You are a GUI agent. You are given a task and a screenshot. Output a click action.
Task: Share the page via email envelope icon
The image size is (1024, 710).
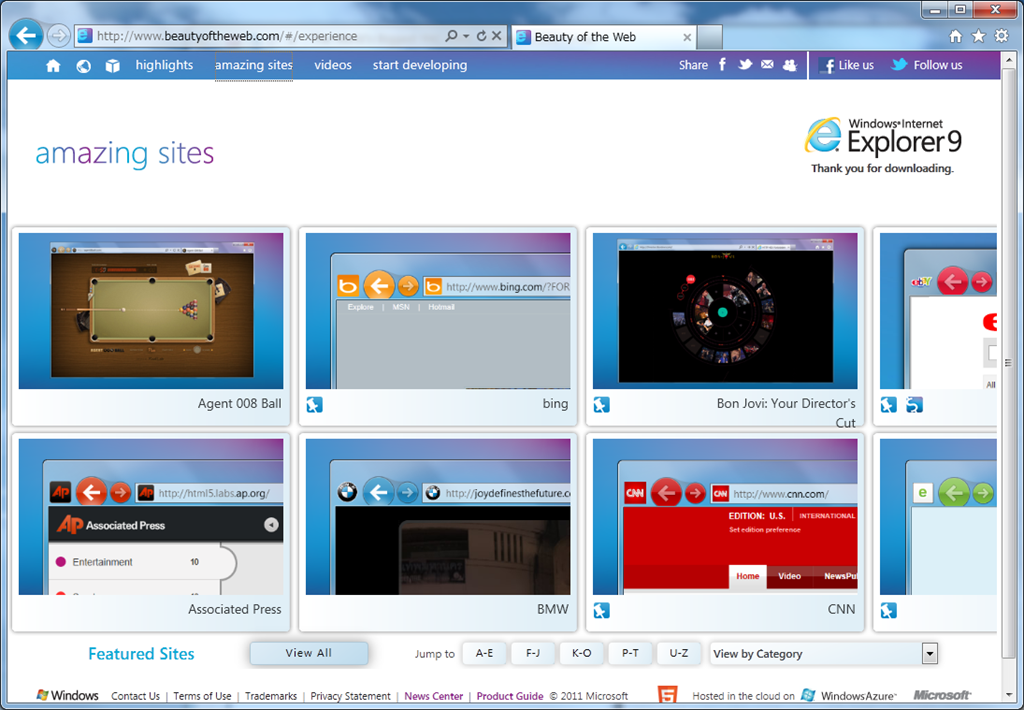tap(767, 64)
